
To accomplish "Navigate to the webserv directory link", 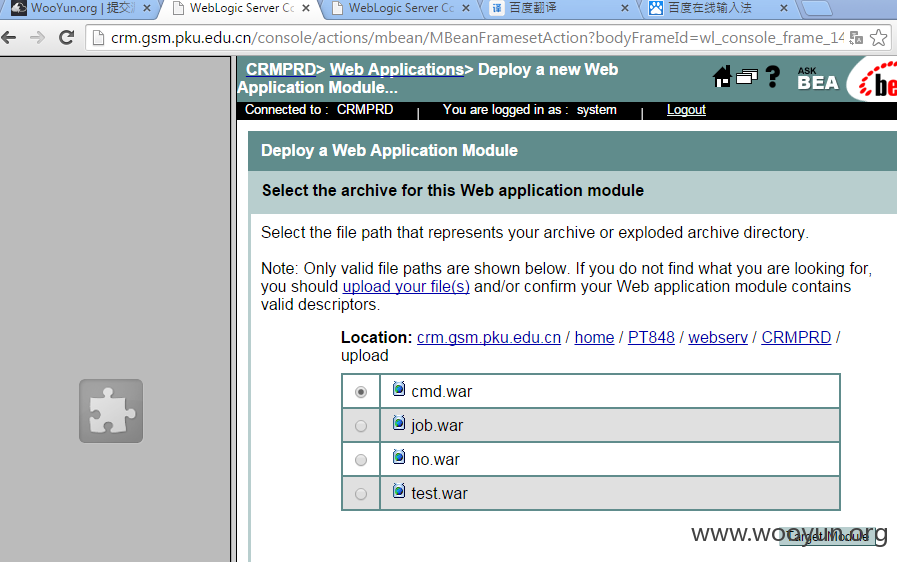I will point(718,338).
